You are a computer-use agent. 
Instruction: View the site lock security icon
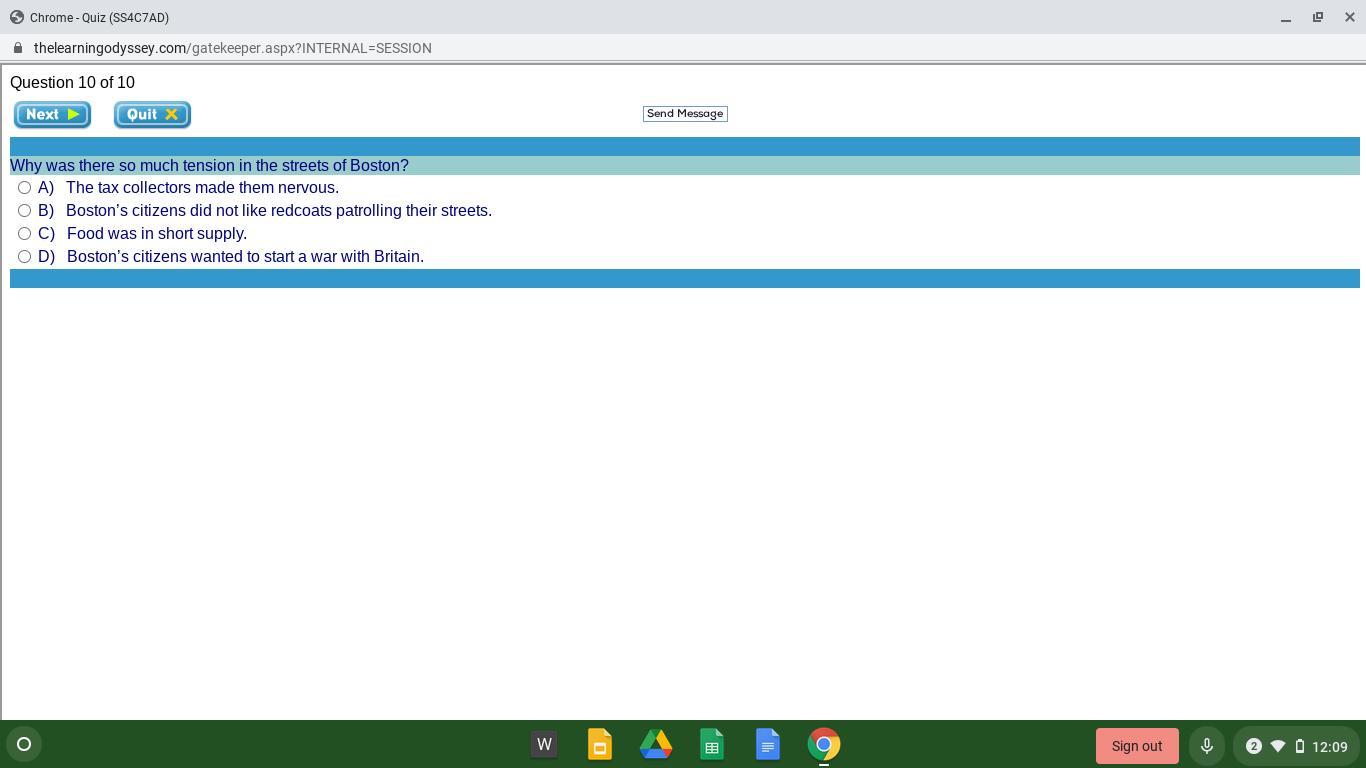[18, 48]
